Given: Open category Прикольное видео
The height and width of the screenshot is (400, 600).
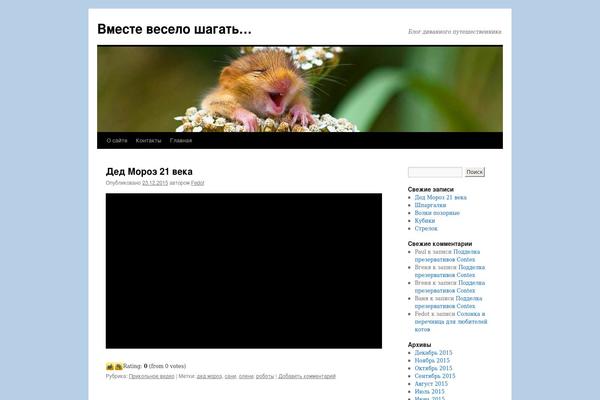Looking at the screenshot, I should point(152,376).
